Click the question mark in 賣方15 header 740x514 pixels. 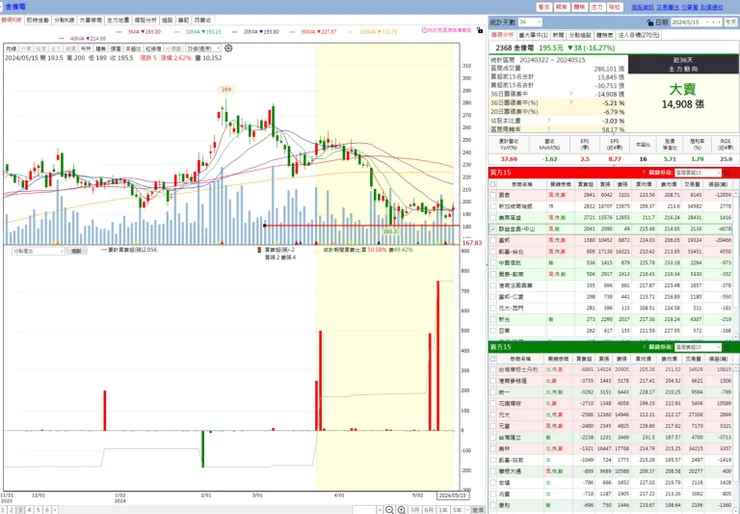[644, 347]
